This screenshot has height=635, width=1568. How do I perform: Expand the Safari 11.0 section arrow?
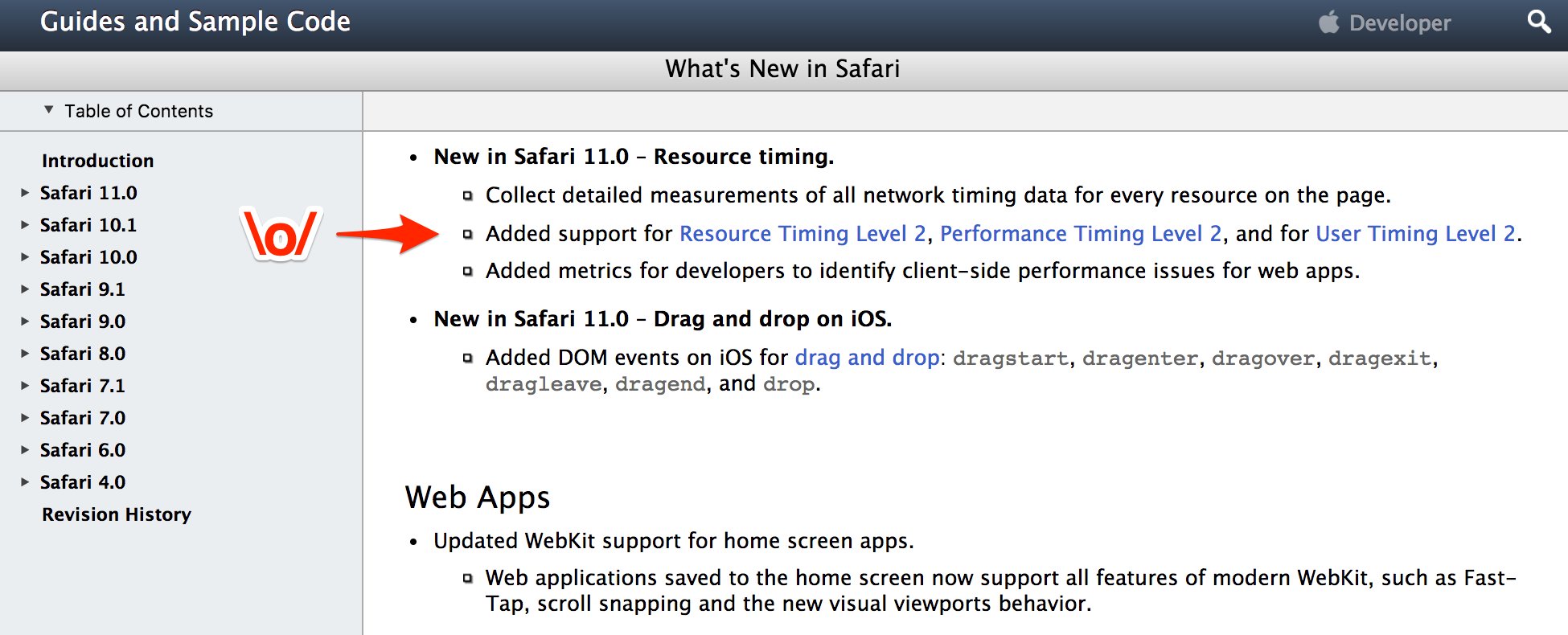25,193
